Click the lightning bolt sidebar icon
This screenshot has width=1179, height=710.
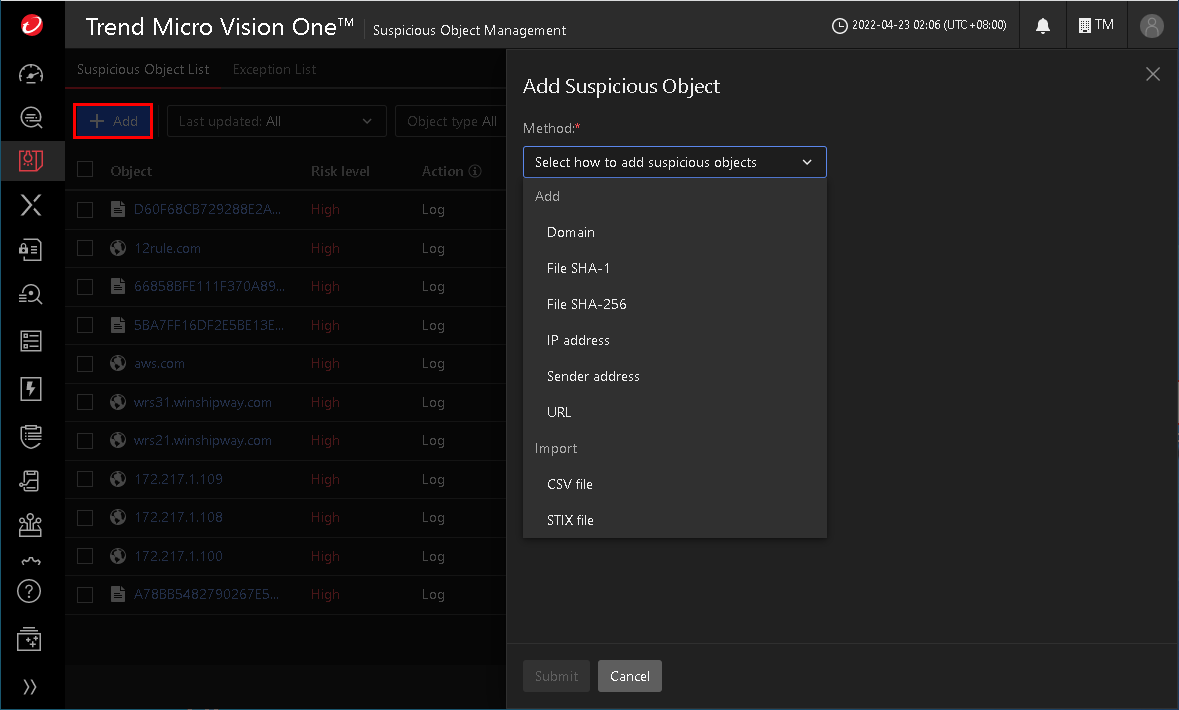point(31,389)
